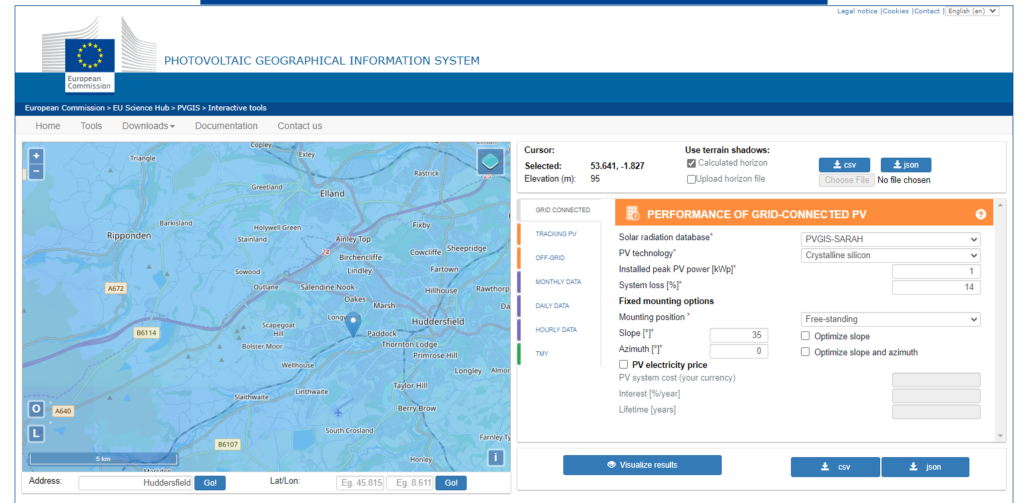
Task: Click the Visualize results button
Action: point(642,465)
